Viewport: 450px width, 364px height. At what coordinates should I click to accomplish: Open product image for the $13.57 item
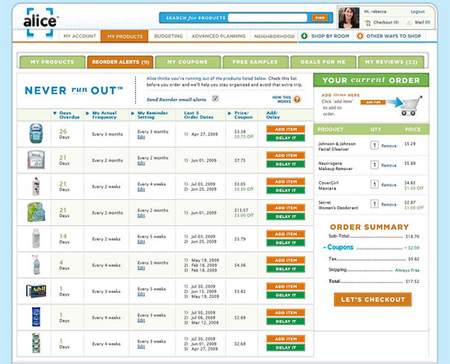36,212
